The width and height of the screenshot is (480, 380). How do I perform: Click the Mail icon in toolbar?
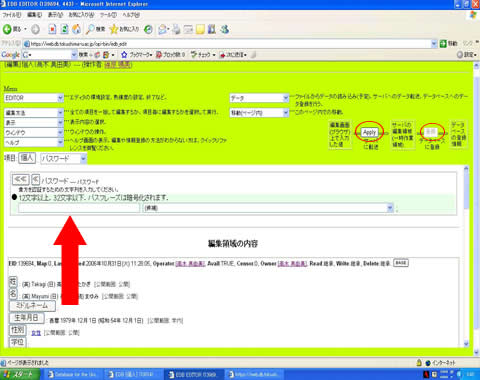click(x=163, y=29)
